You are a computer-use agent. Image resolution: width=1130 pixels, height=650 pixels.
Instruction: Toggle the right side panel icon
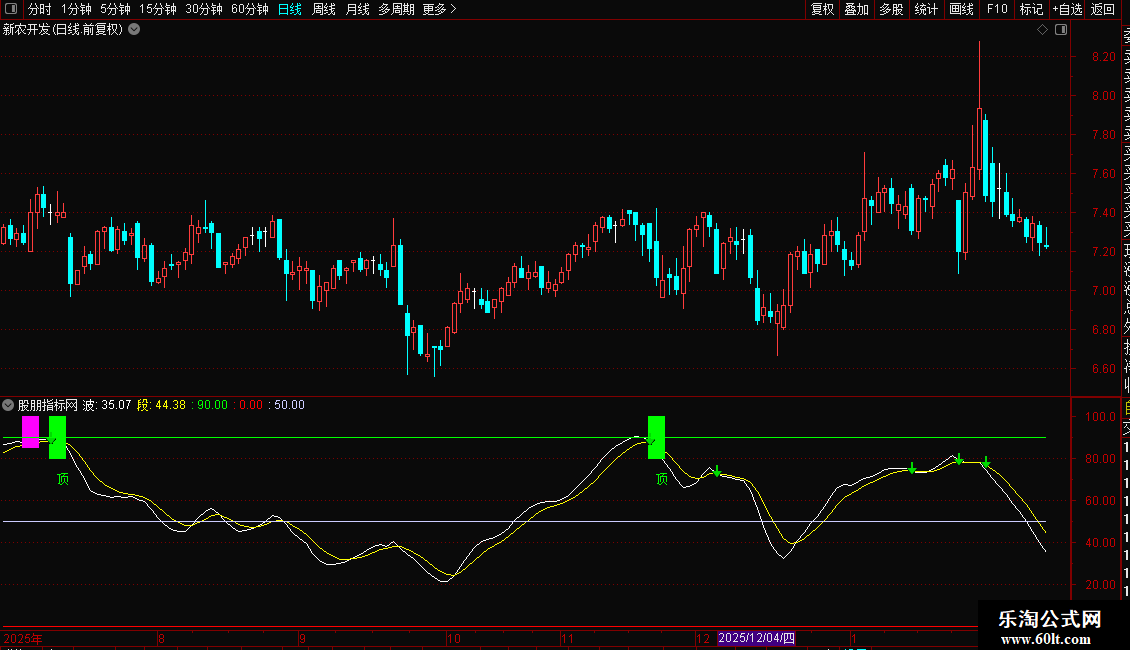click(x=1061, y=30)
